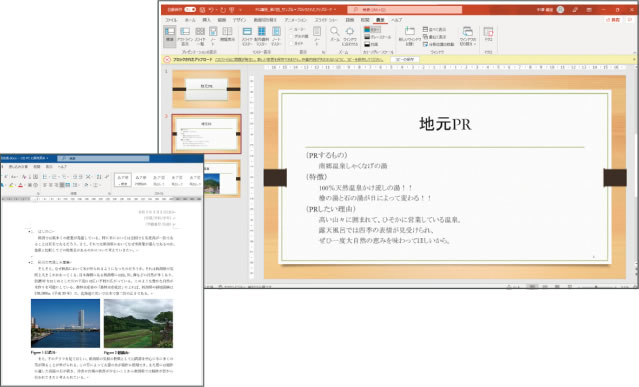Click the Save icon in PowerPoint title bar

click(x=202, y=9)
